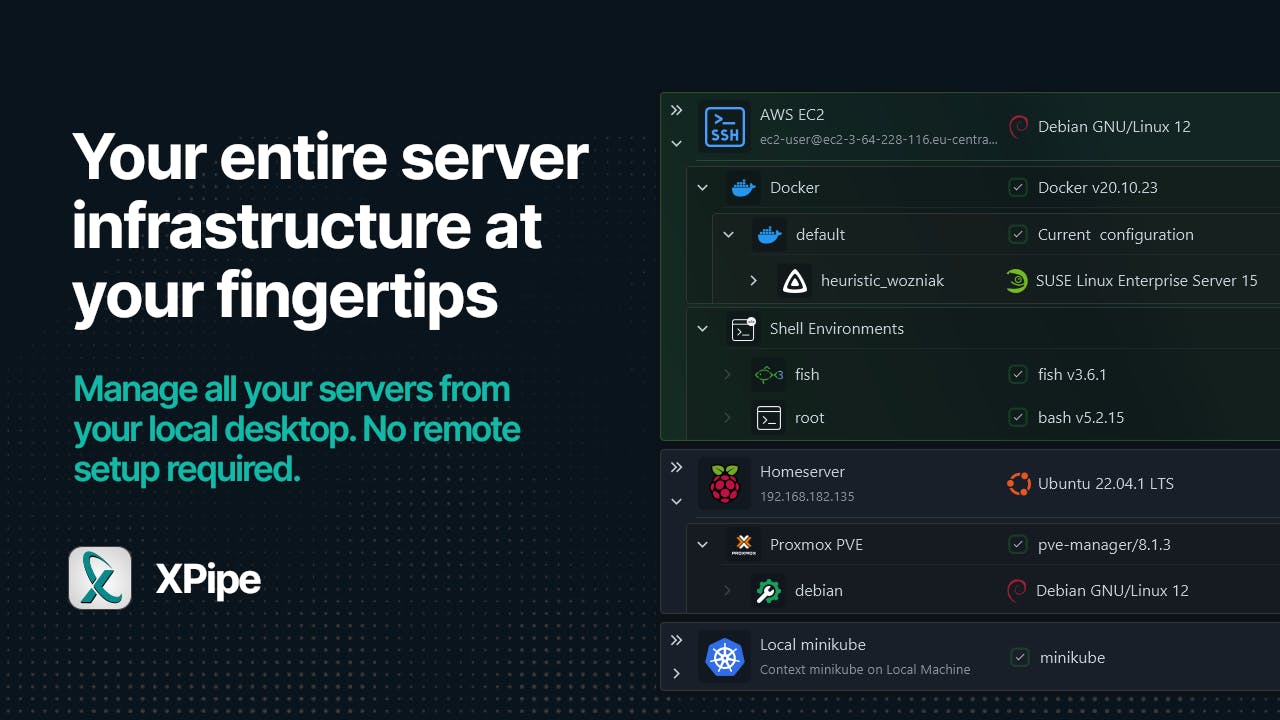
Task: Click the terminal icon beside root
Action: click(769, 418)
